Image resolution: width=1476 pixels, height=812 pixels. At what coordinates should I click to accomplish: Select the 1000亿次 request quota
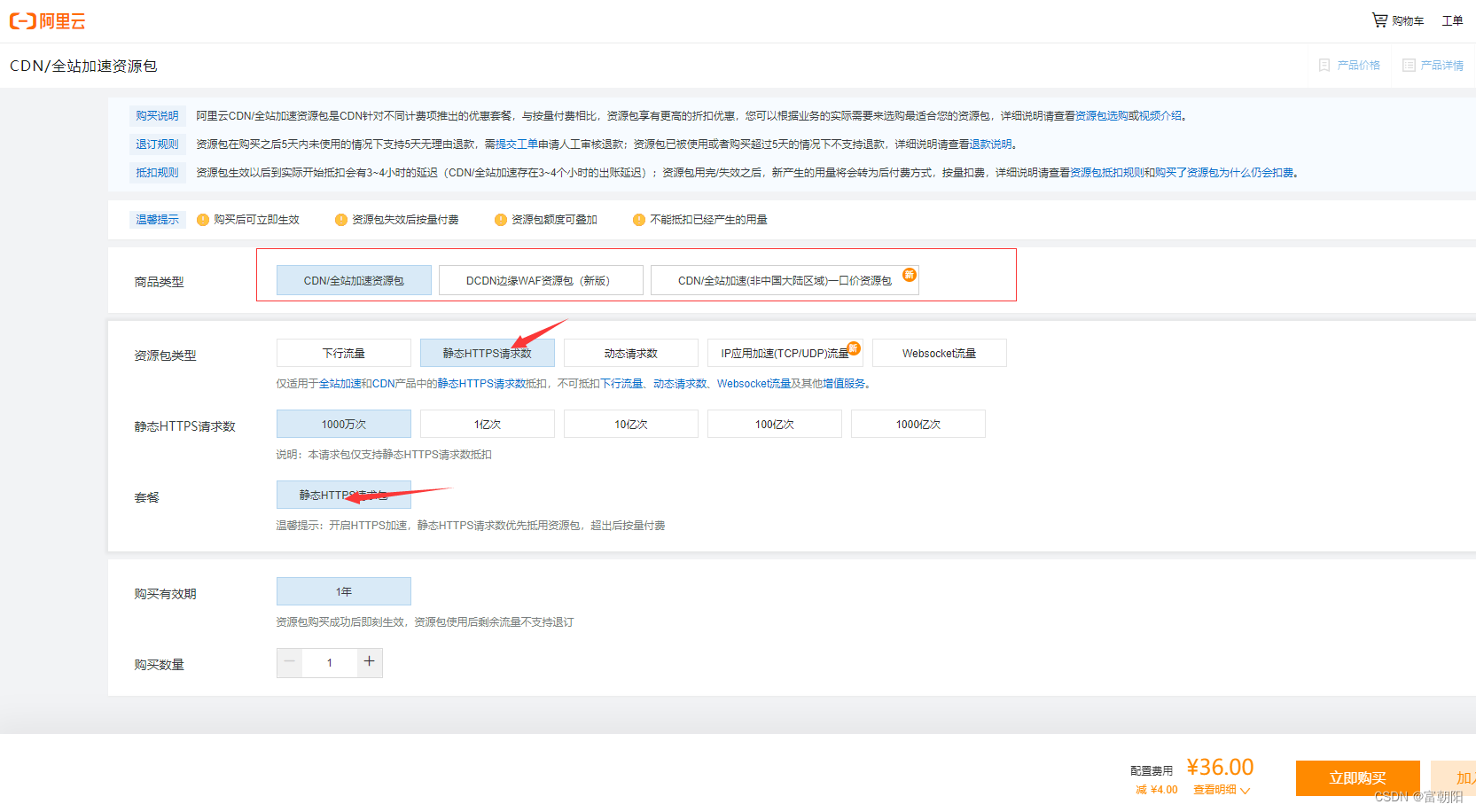pyautogui.click(x=918, y=424)
